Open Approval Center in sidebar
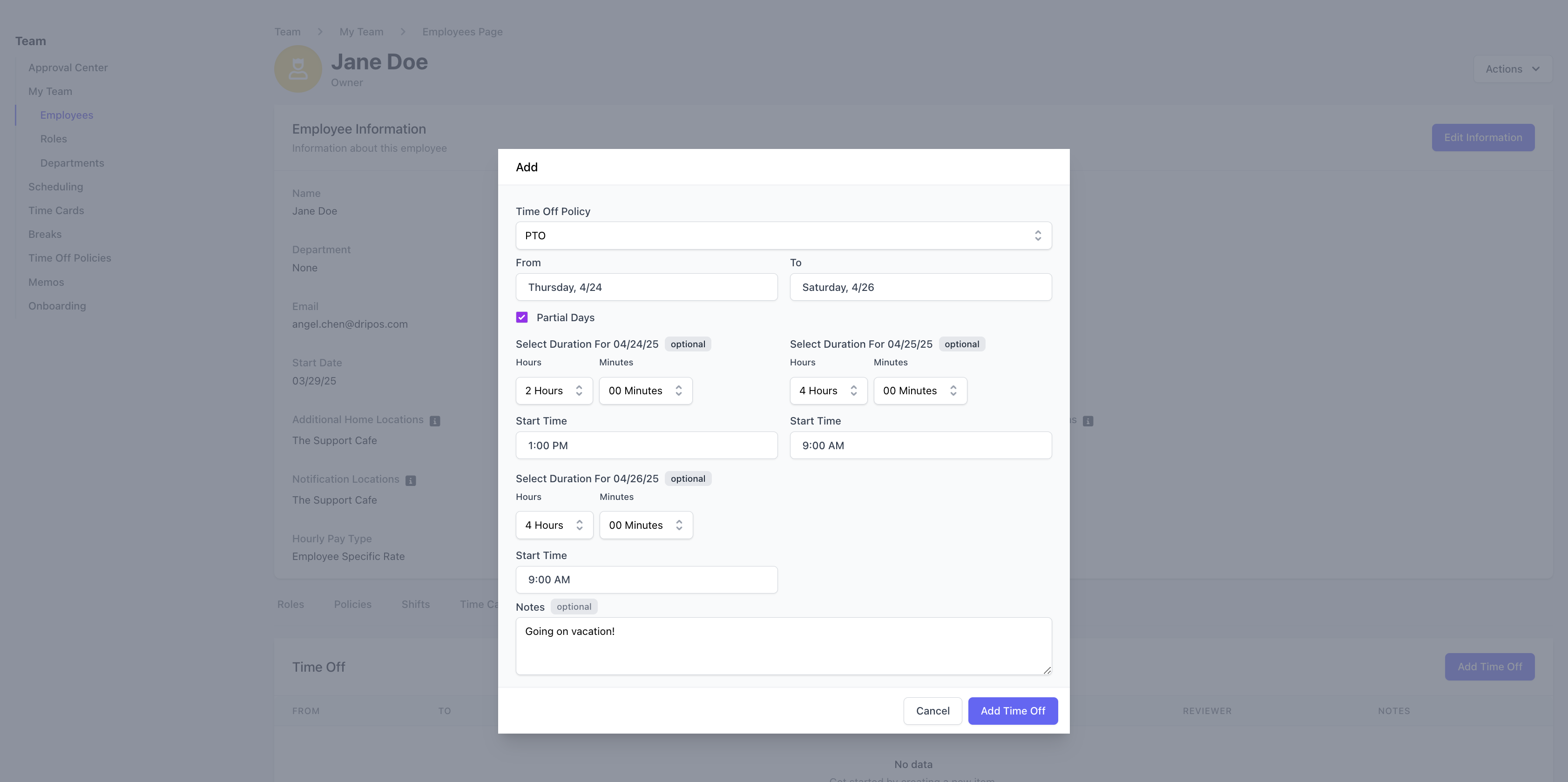1568x782 pixels. pyautogui.click(x=68, y=67)
